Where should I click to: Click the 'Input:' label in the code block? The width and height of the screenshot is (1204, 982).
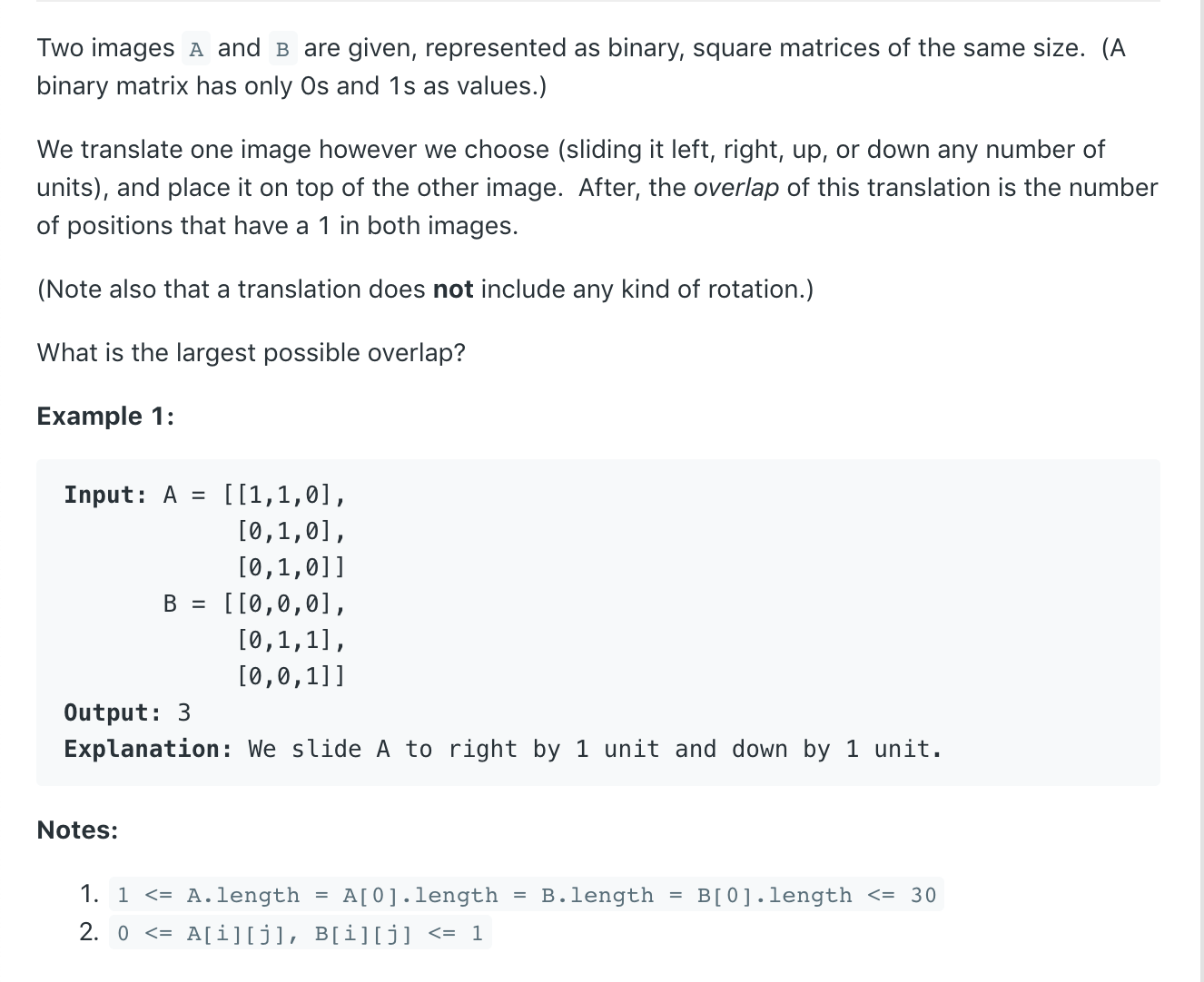click(105, 496)
